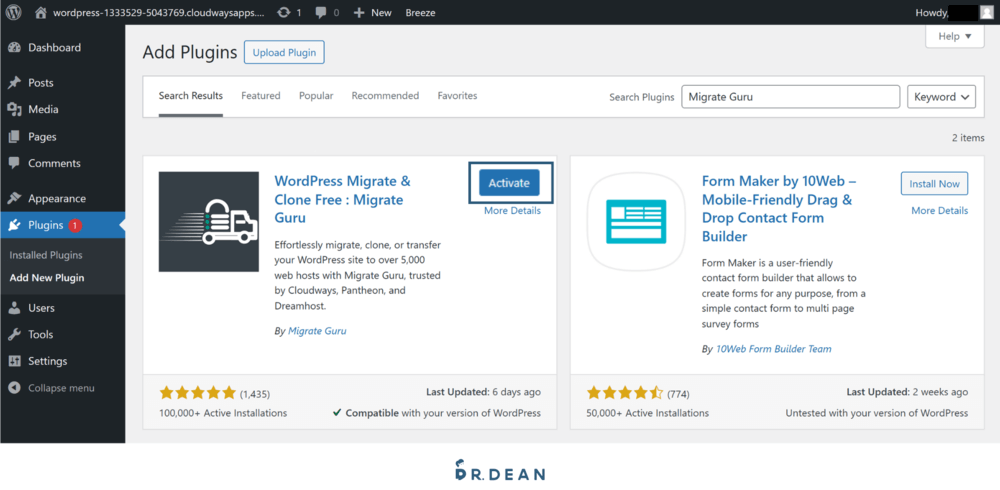Click the Upload Plugin button

(284, 52)
